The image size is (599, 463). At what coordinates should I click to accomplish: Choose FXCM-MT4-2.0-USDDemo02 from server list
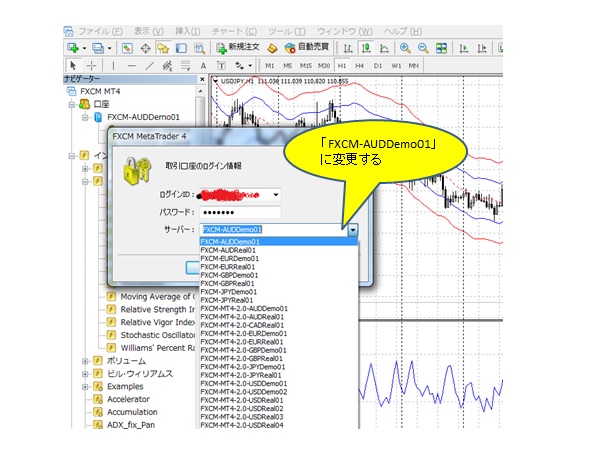click(x=279, y=392)
